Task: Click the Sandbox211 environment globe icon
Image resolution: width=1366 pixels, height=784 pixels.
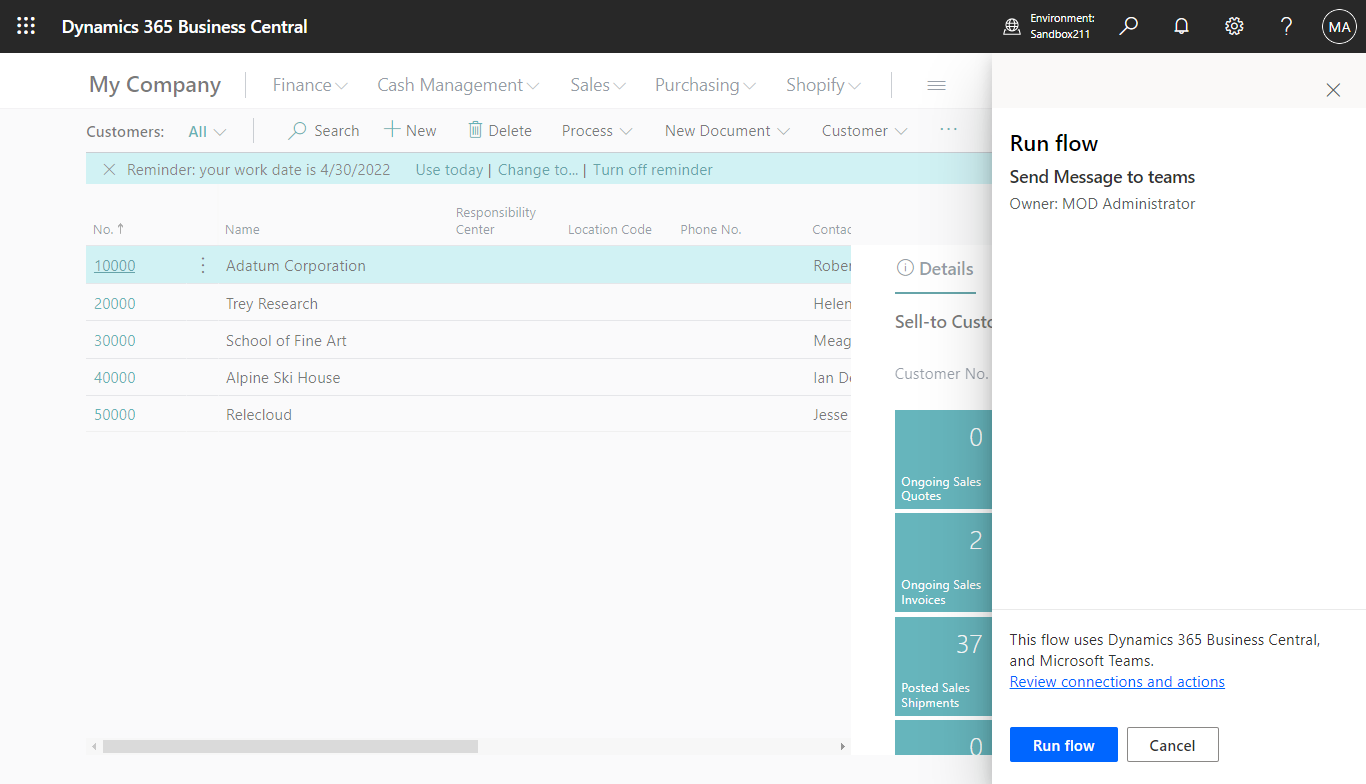Action: coord(1013,25)
